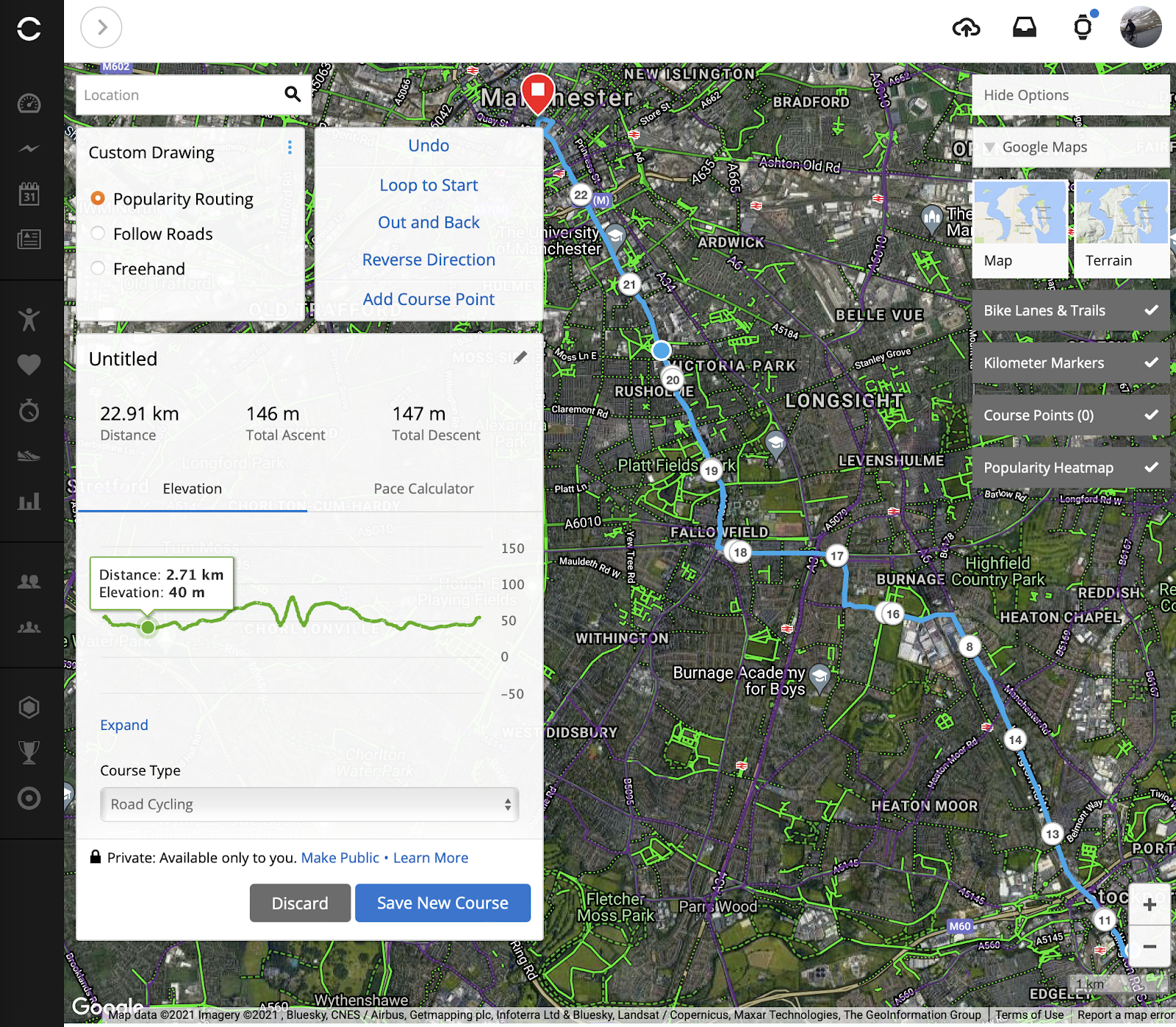Viewport: 1176px width, 1027px height.
Task: Open the hexagon badges icon
Action: tap(29, 707)
